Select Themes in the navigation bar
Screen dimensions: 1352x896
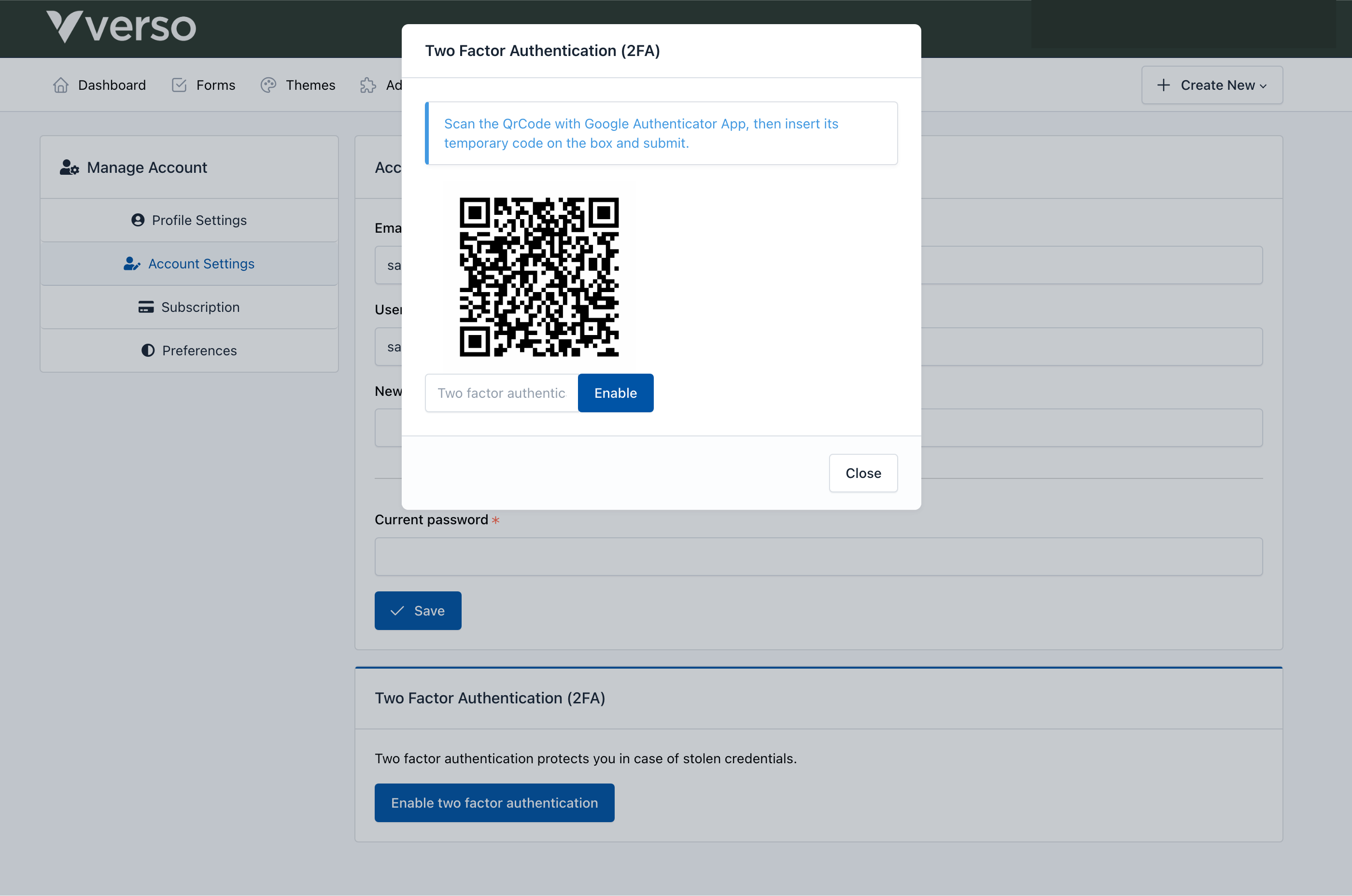point(310,84)
